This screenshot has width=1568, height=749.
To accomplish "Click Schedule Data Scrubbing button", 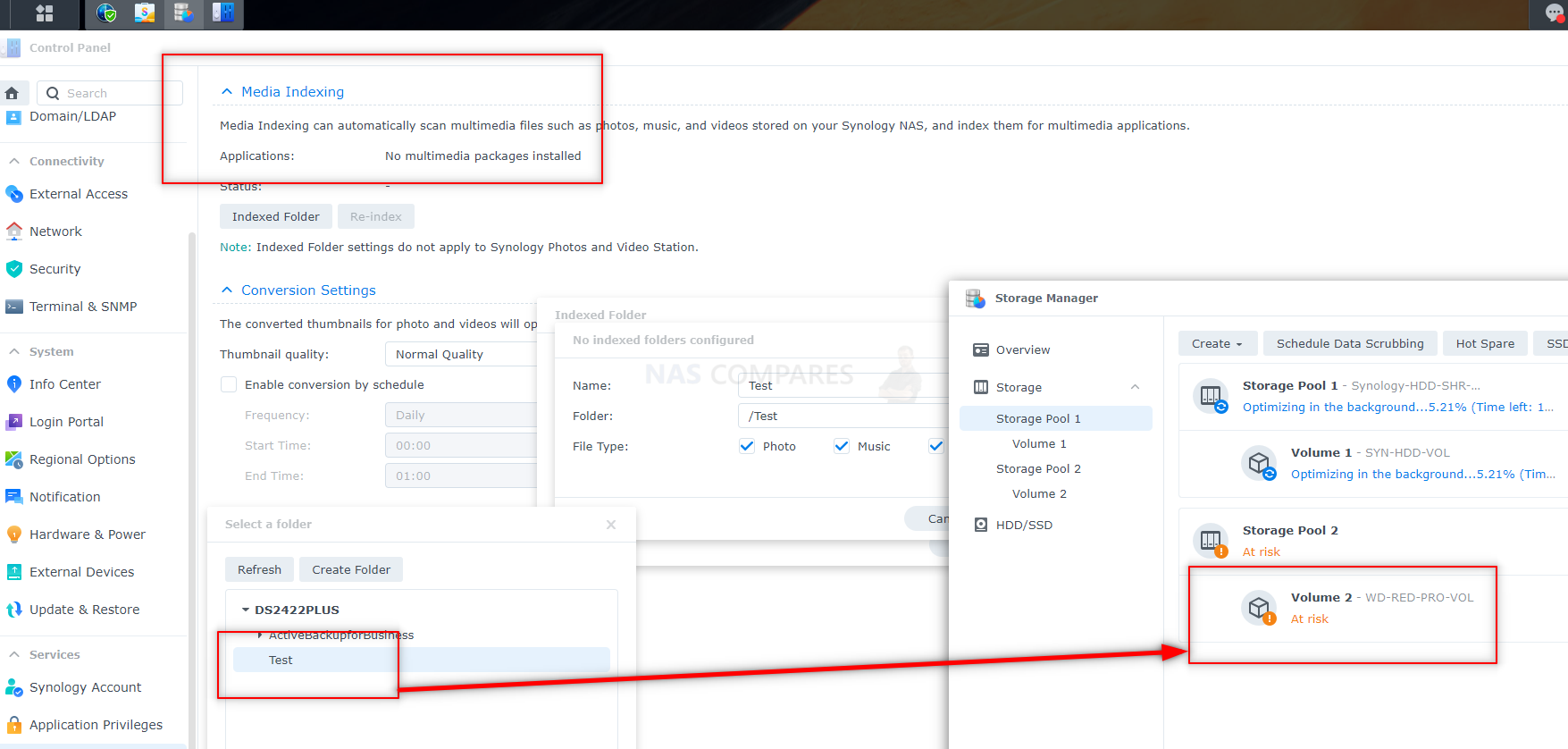I will click(x=1350, y=343).
